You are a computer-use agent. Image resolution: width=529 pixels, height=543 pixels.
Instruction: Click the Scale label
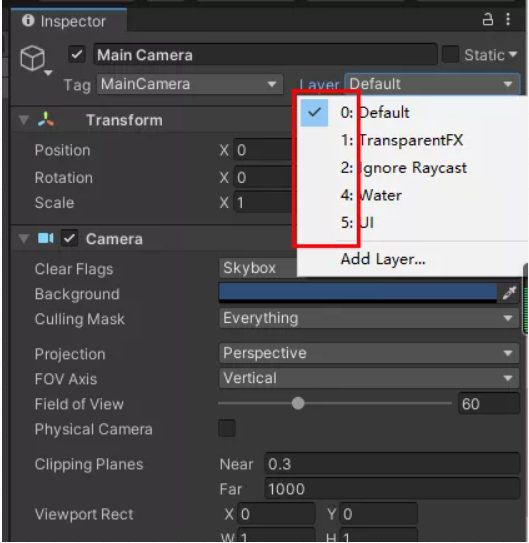(54, 203)
